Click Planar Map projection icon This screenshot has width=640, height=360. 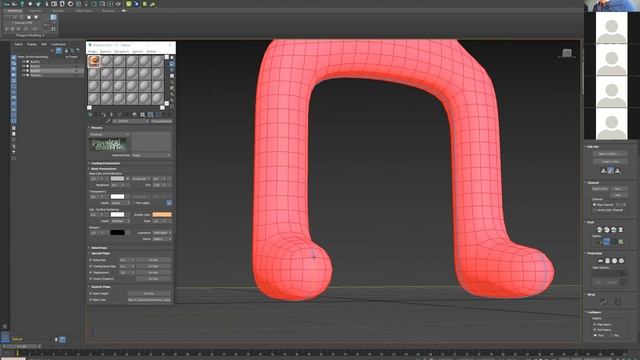click(600, 261)
